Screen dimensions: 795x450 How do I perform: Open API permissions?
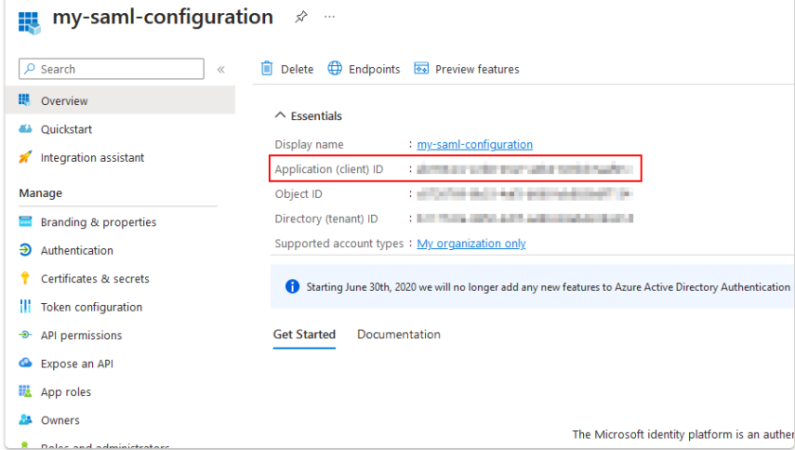[x=81, y=335]
